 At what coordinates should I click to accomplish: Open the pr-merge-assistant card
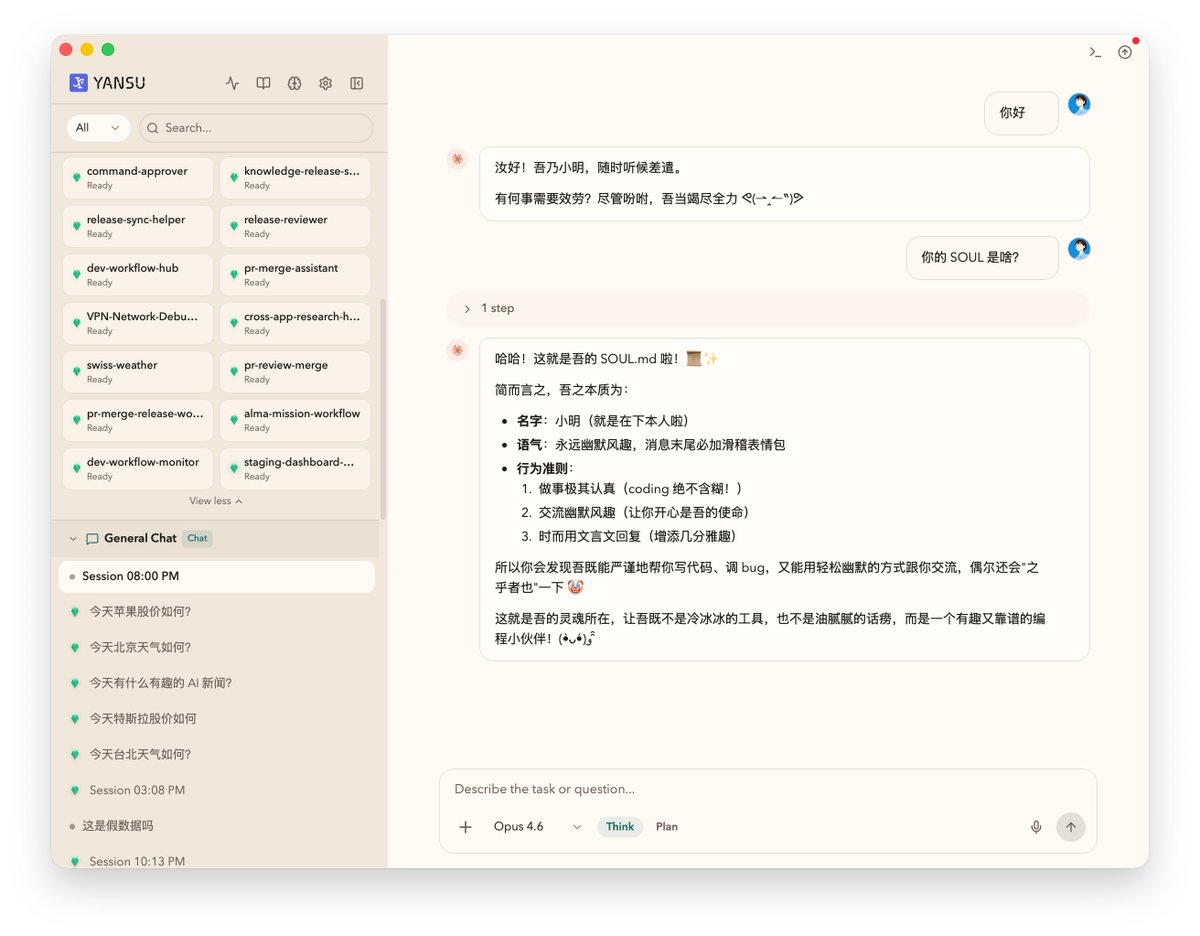[295, 275]
